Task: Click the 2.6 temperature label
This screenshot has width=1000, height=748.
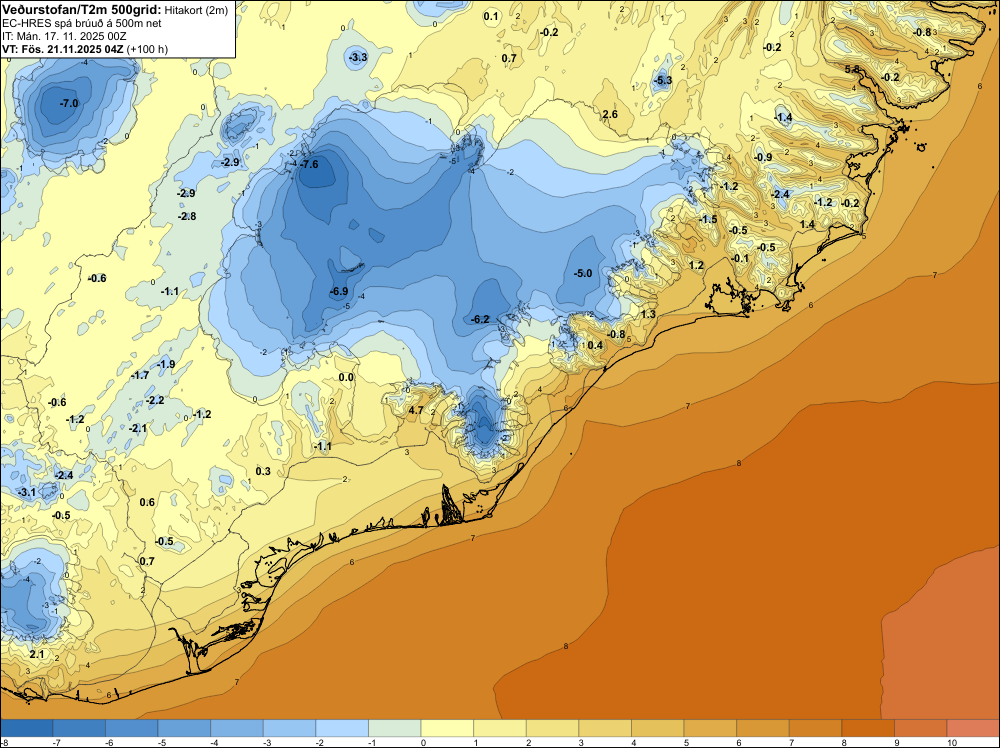Action: point(610,114)
